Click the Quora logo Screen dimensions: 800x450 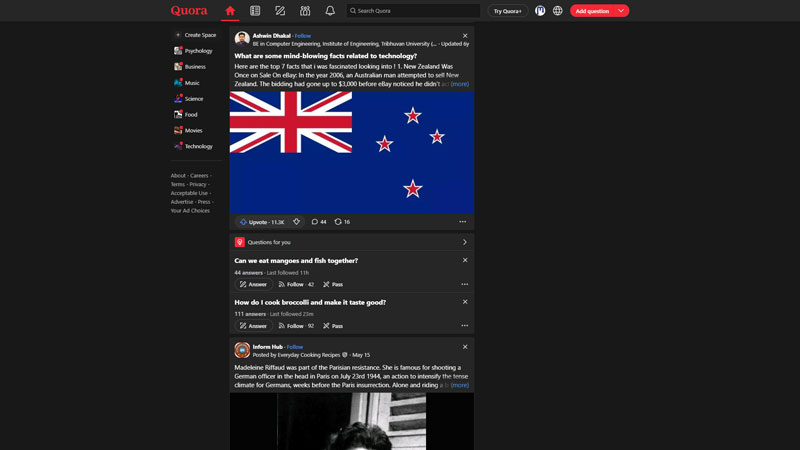[189, 11]
